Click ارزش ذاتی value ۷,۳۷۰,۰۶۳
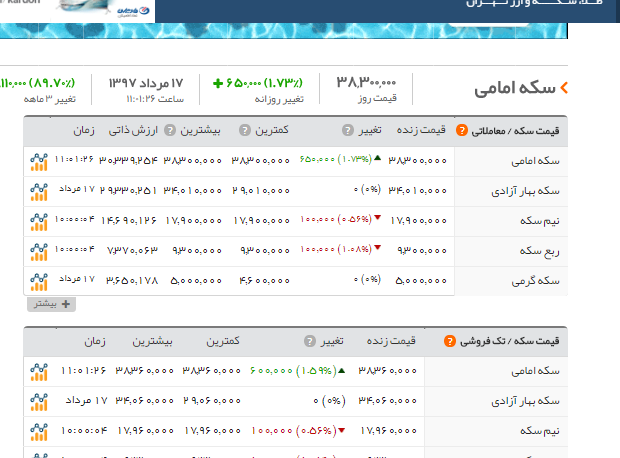Viewport: 620px width, 458px height. pos(132,250)
